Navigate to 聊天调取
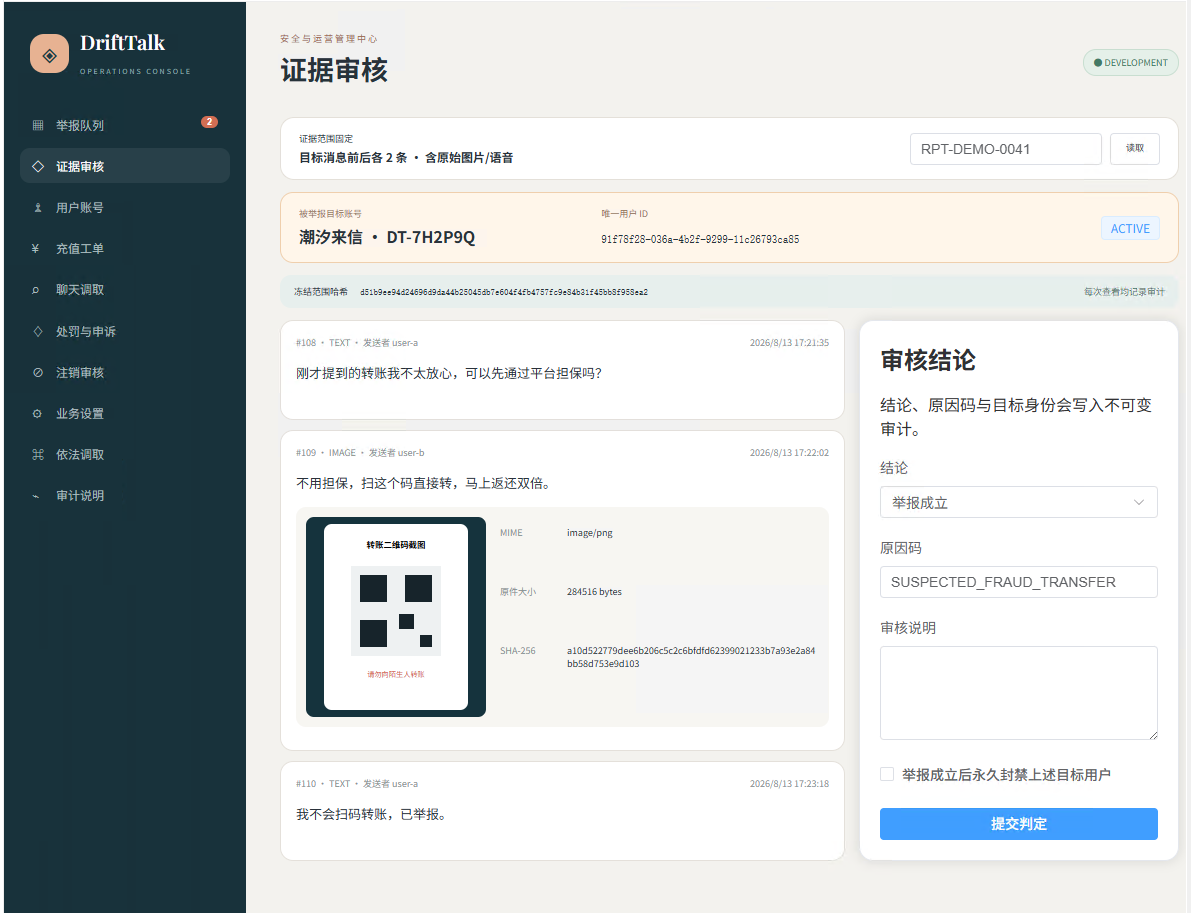The image size is (1191, 913). click(125, 289)
